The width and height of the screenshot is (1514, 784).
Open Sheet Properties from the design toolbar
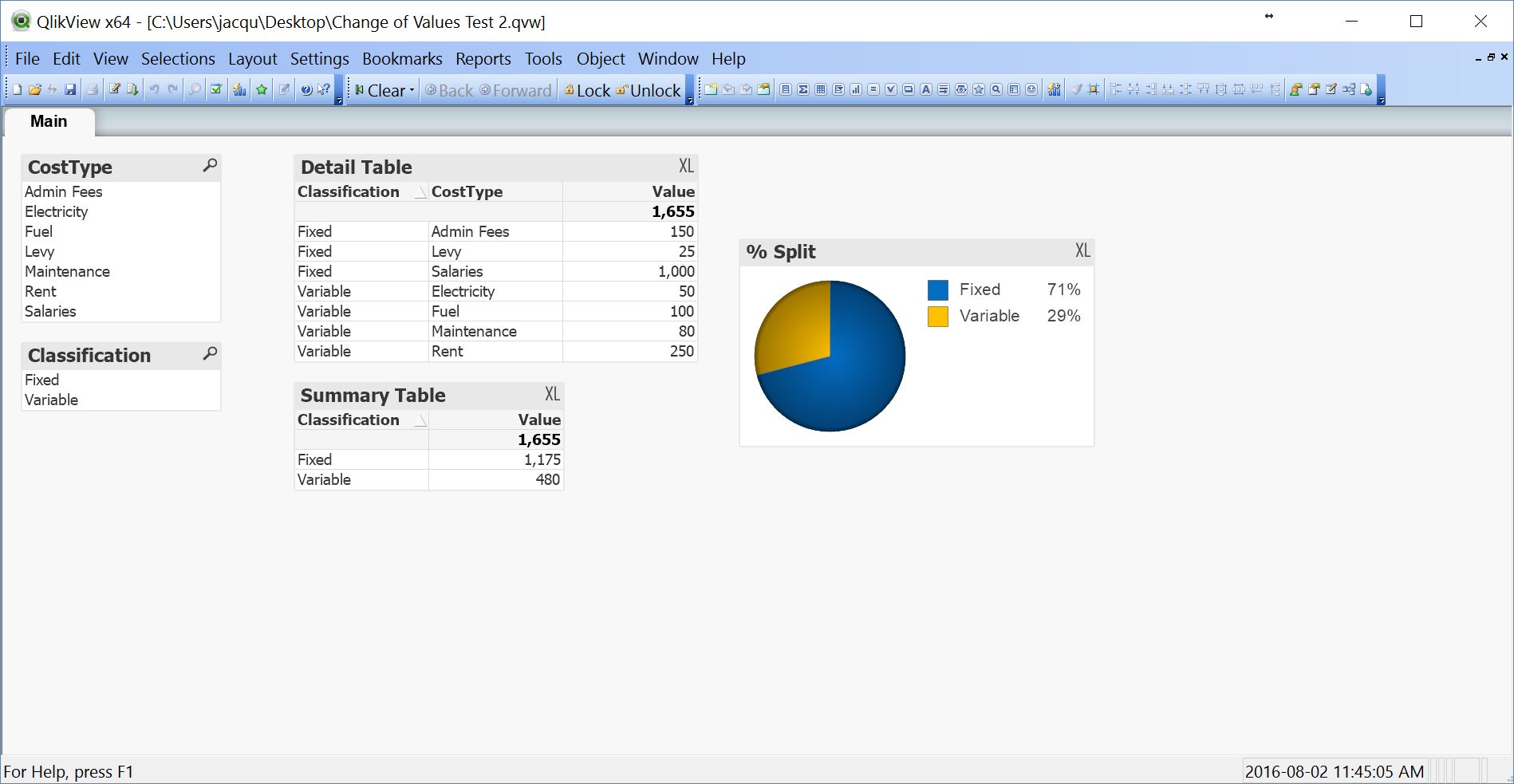(763, 90)
